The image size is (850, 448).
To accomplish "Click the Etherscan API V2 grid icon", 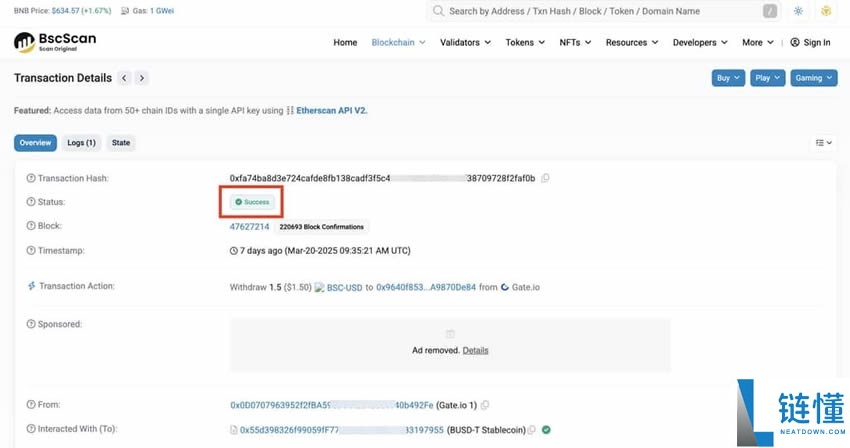I will [290, 111].
